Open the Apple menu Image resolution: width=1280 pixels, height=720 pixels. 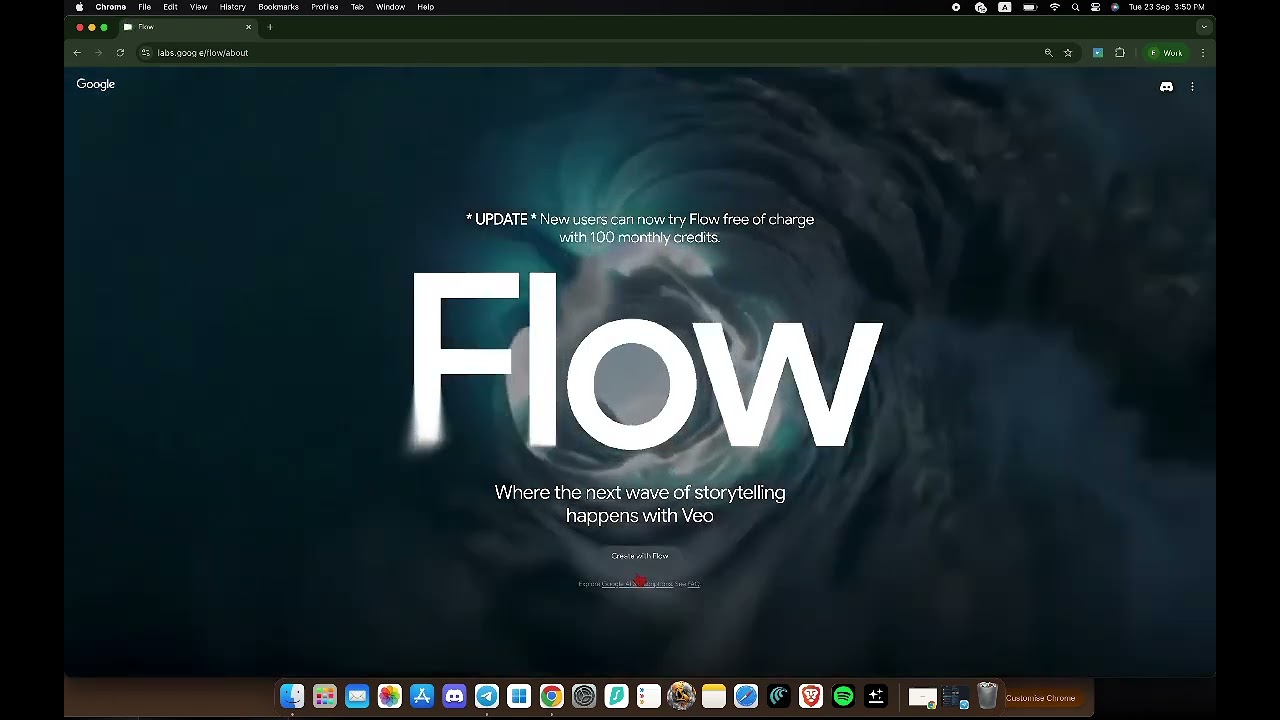coord(79,7)
